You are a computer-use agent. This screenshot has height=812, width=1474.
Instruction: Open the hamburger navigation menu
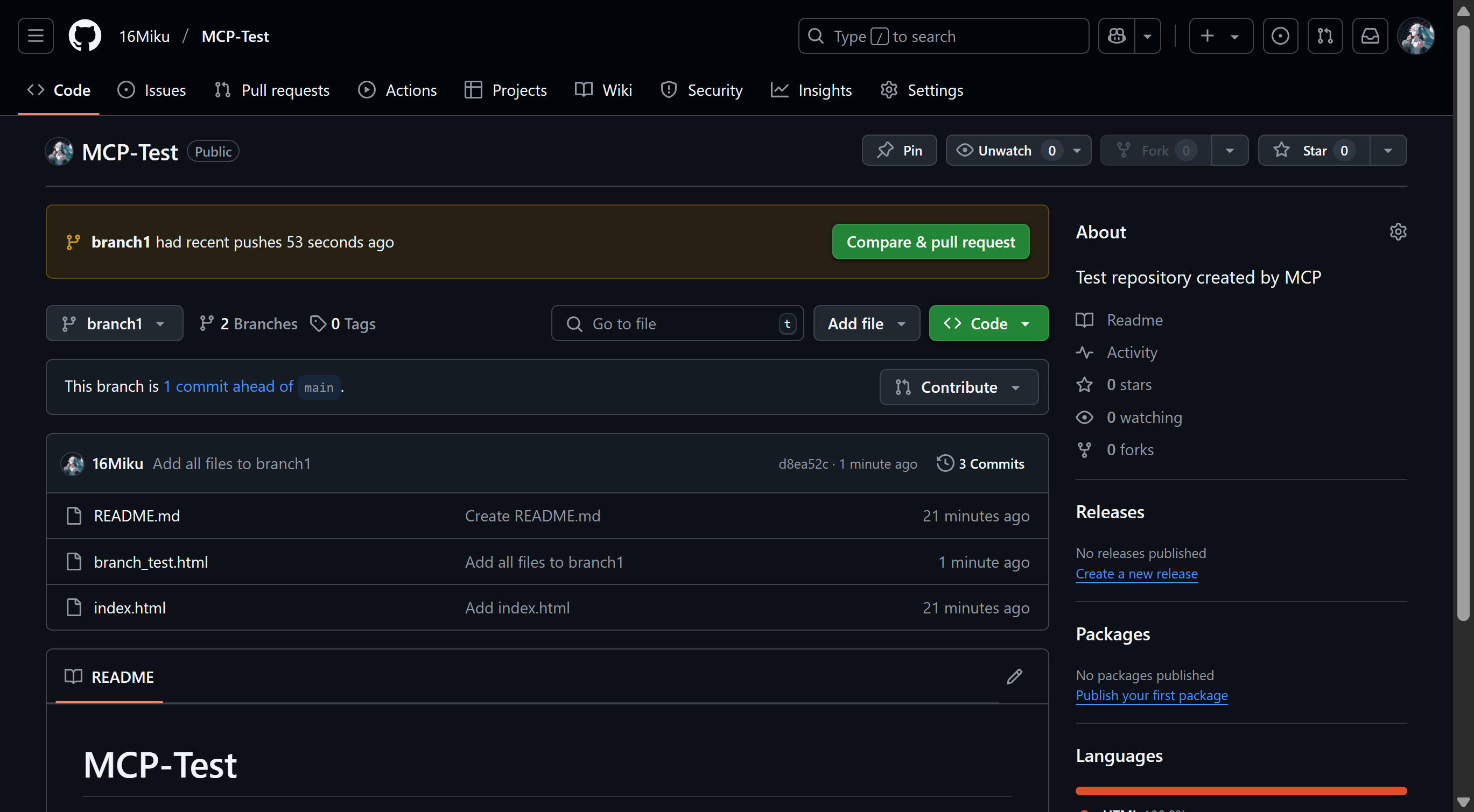[x=36, y=36]
